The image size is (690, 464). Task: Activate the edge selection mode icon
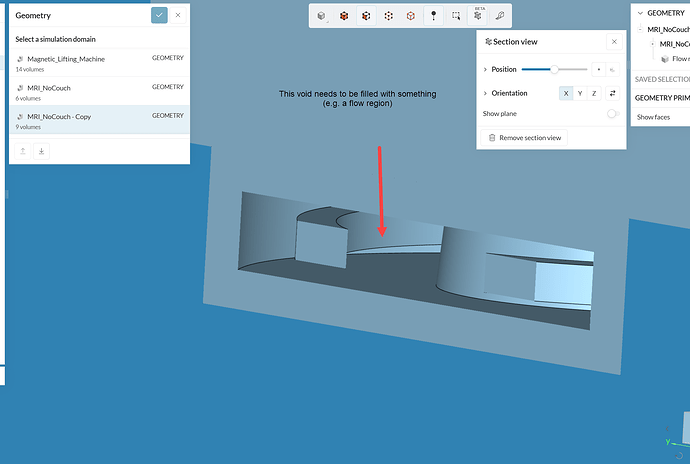[389, 16]
